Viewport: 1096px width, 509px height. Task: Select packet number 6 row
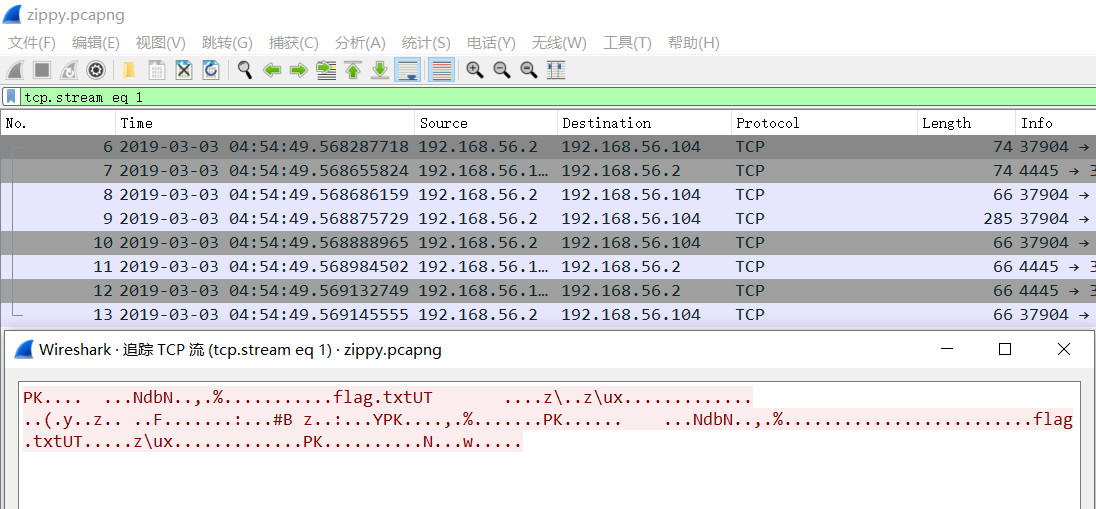[548, 147]
